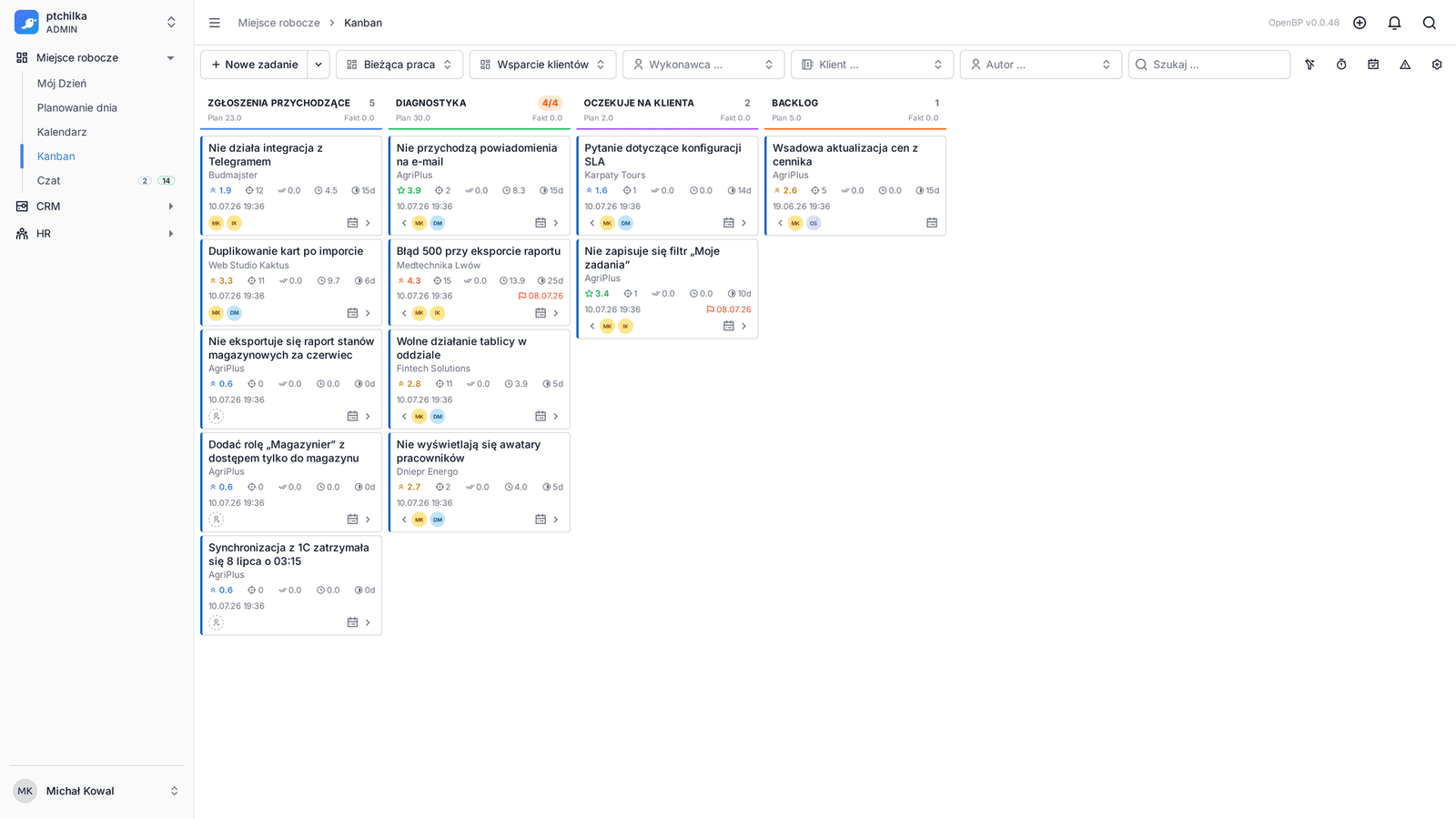Move 'Nie eksportuje się raport stanów' card right
Screen dimensions: 1456x819
[368, 417]
